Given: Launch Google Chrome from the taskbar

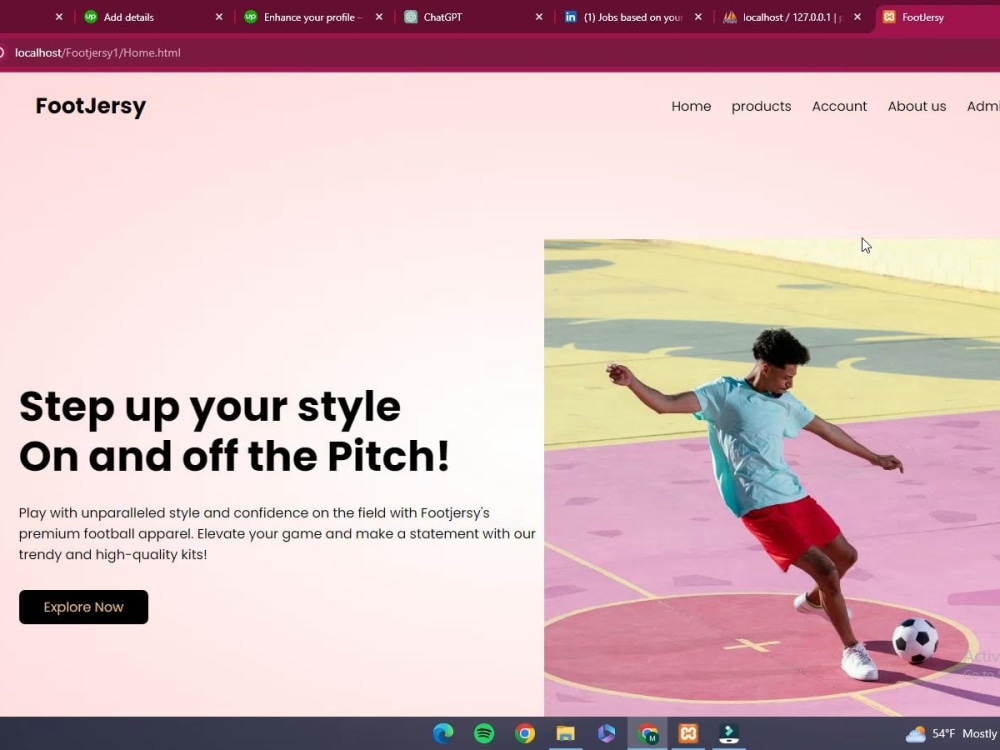Looking at the screenshot, I should [525, 733].
